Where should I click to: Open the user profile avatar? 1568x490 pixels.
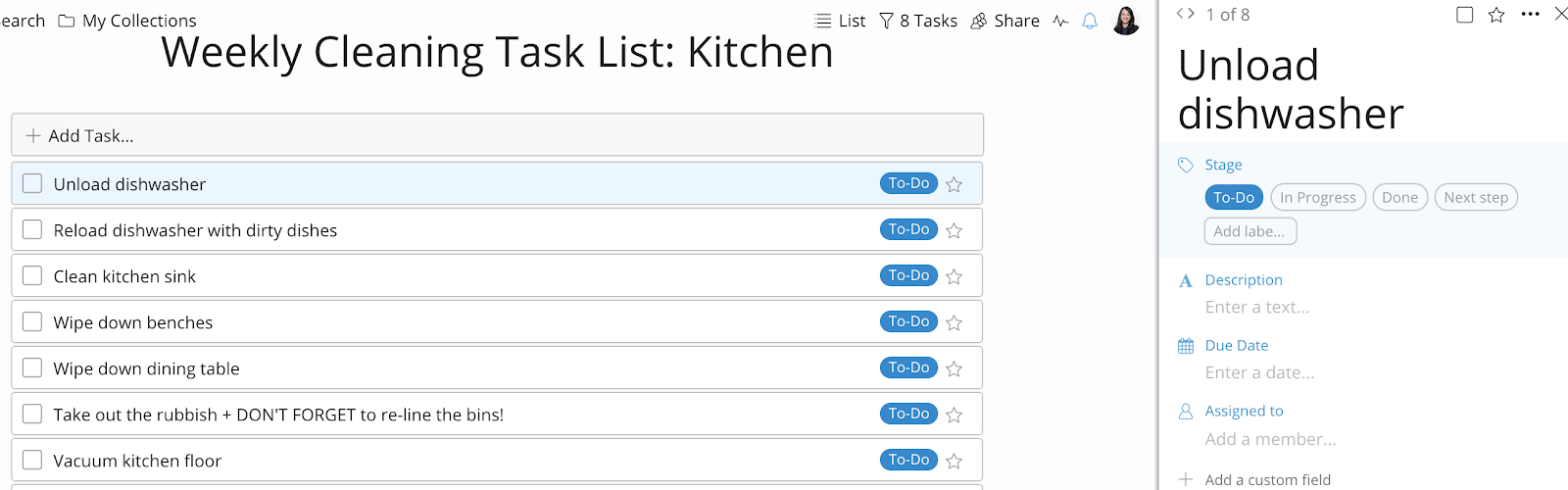coord(1126,20)
